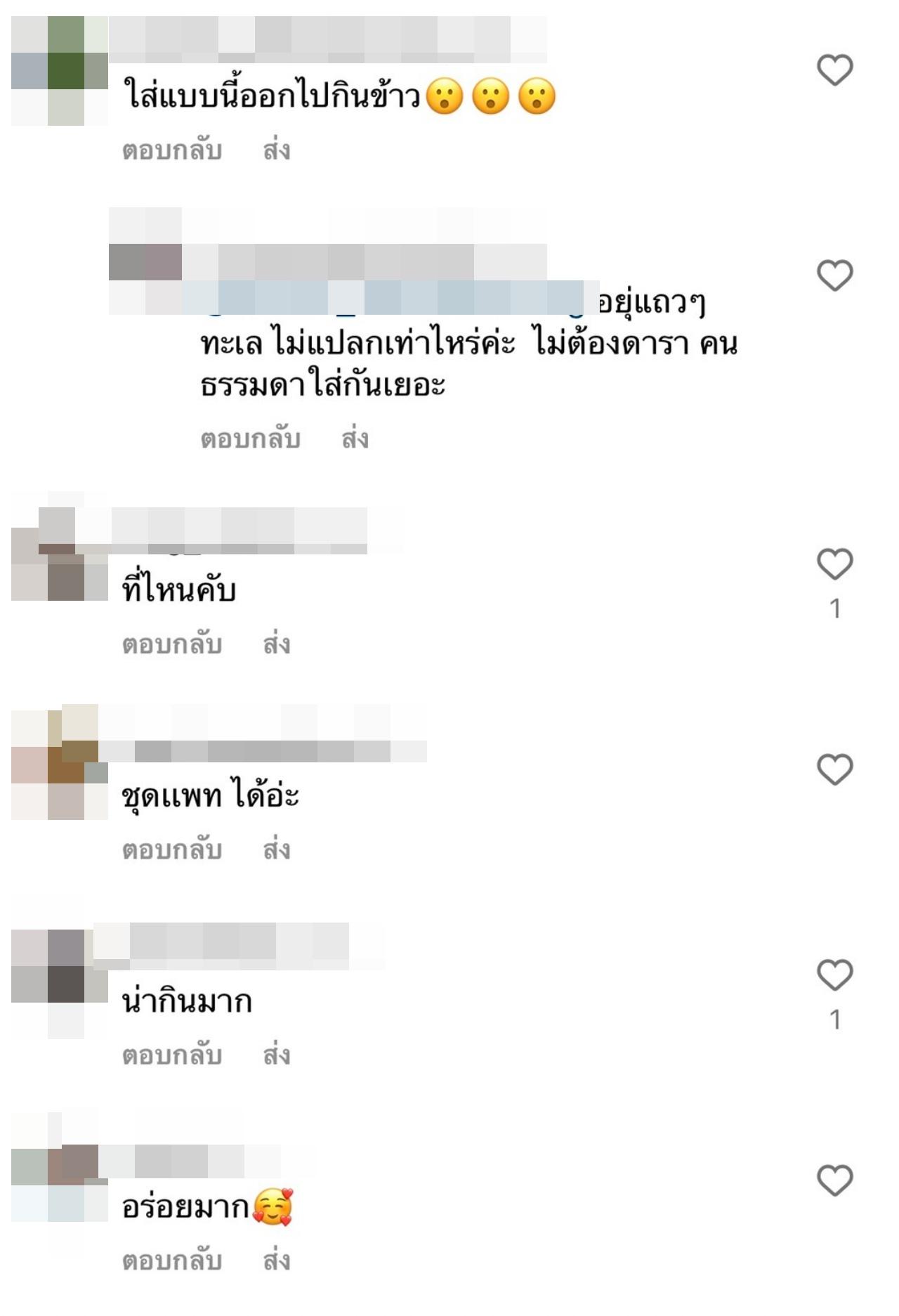
Task: Like the comment 'ชุดแพท ได้อ่ะ'
Action: click(x=834, y=769)
